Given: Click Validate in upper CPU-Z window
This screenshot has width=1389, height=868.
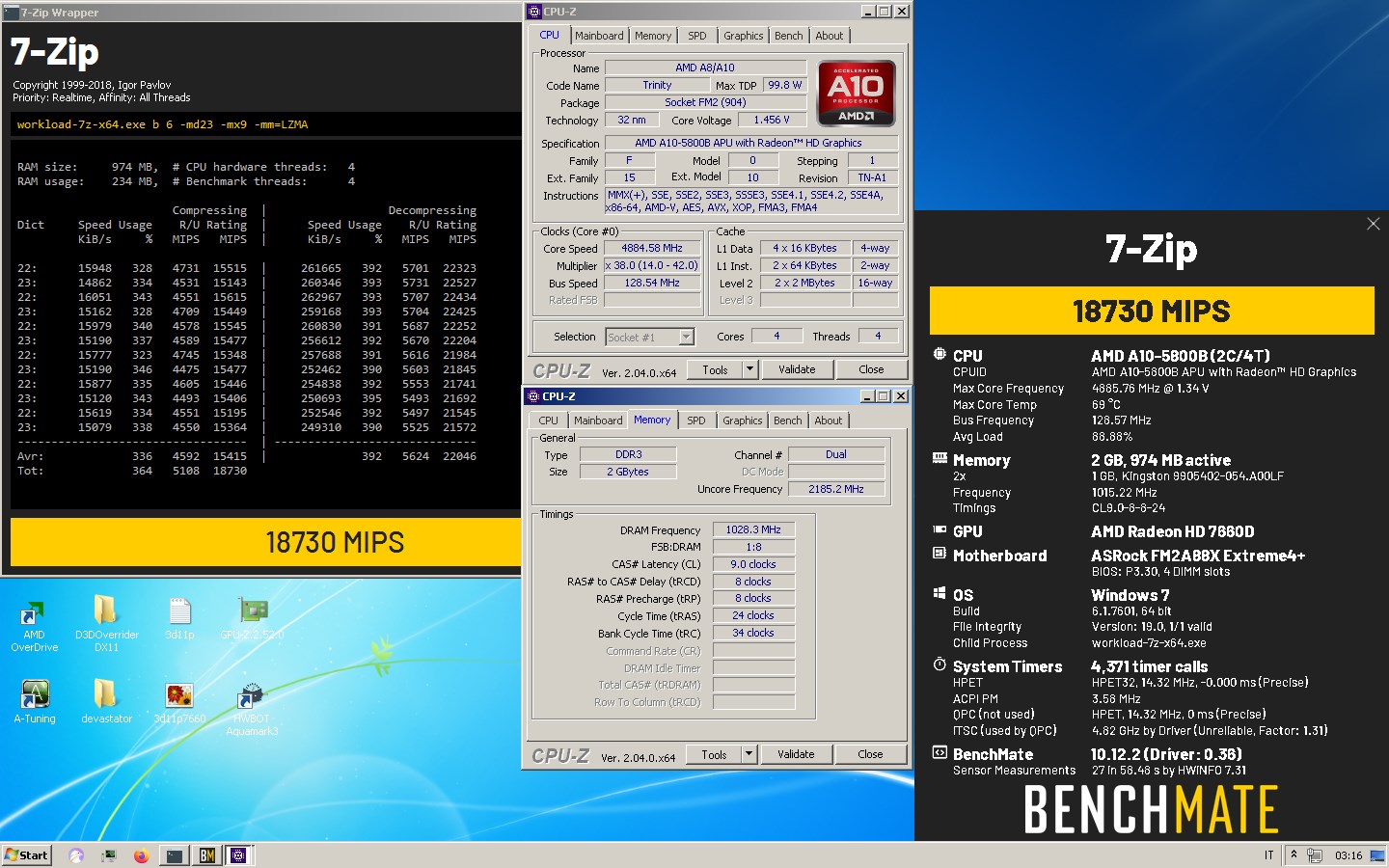Looking at the screenshot, I should pos(797,369).
